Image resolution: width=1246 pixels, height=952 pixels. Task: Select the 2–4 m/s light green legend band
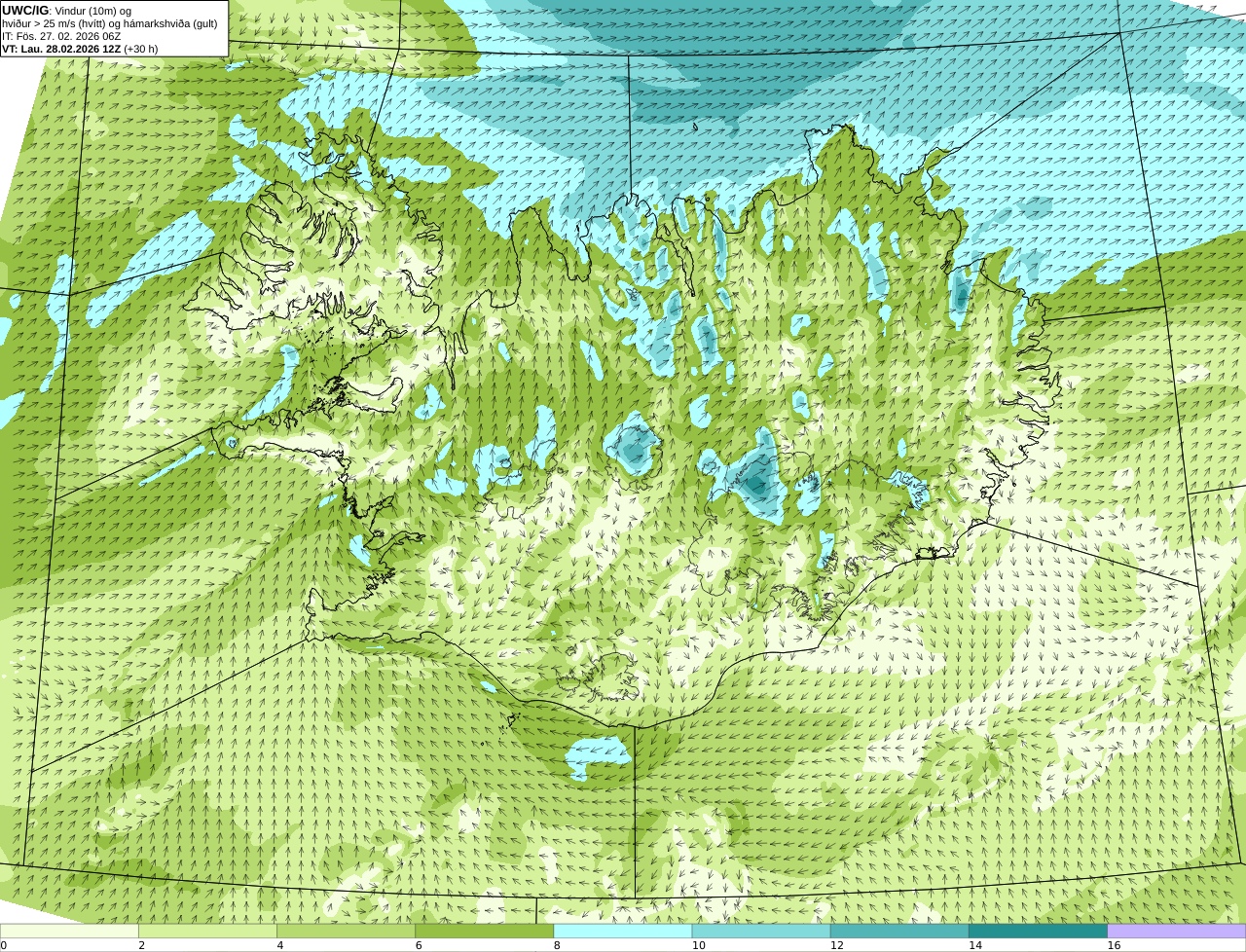click(207, 932)
